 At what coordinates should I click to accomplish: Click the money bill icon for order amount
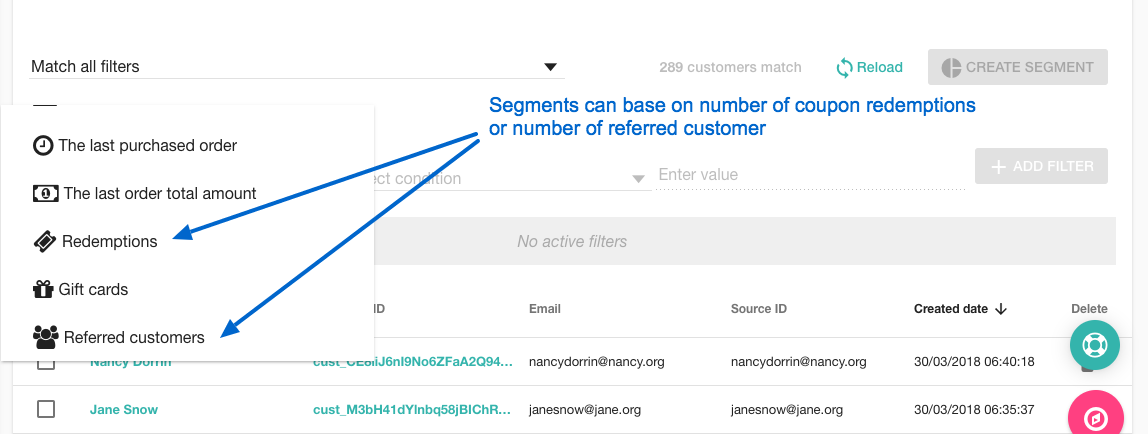(45, 194)
